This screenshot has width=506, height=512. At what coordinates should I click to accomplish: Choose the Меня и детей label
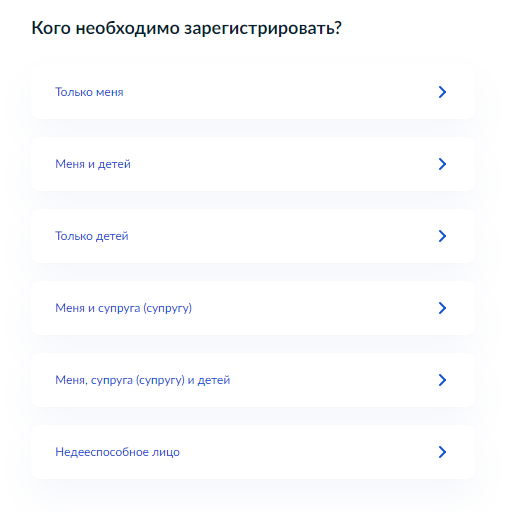coord(93,164)
